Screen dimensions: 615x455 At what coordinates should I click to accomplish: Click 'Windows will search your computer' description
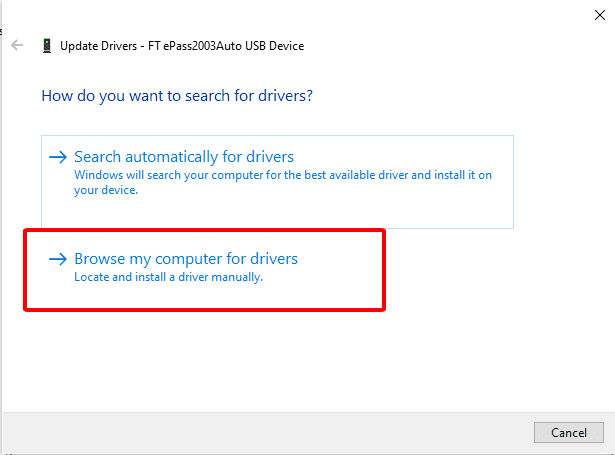point(283,182)
